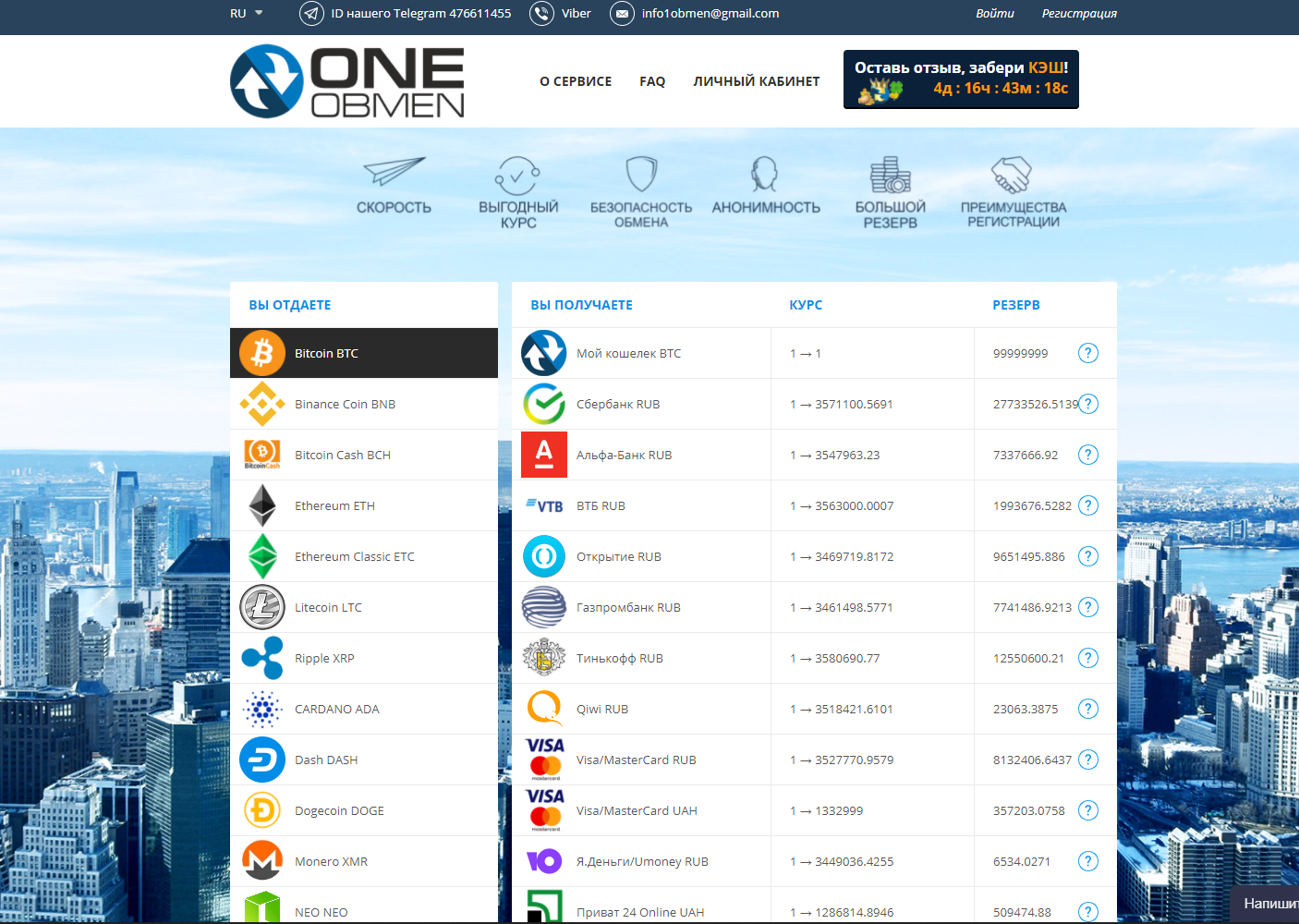Select Binance Coin BNB icon

tap(262, 404)
